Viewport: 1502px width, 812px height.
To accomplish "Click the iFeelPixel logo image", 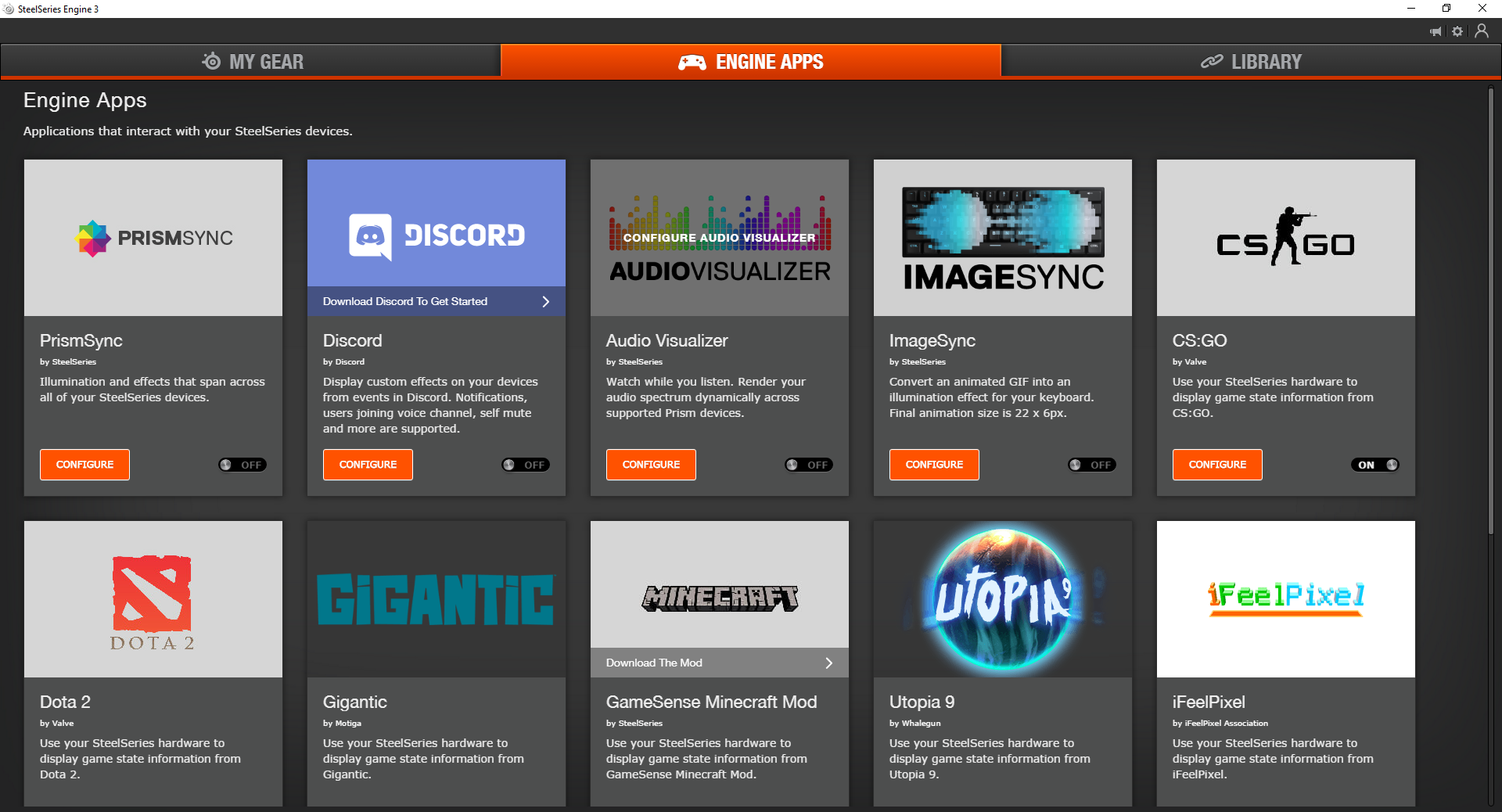I will click(1286, 599).
